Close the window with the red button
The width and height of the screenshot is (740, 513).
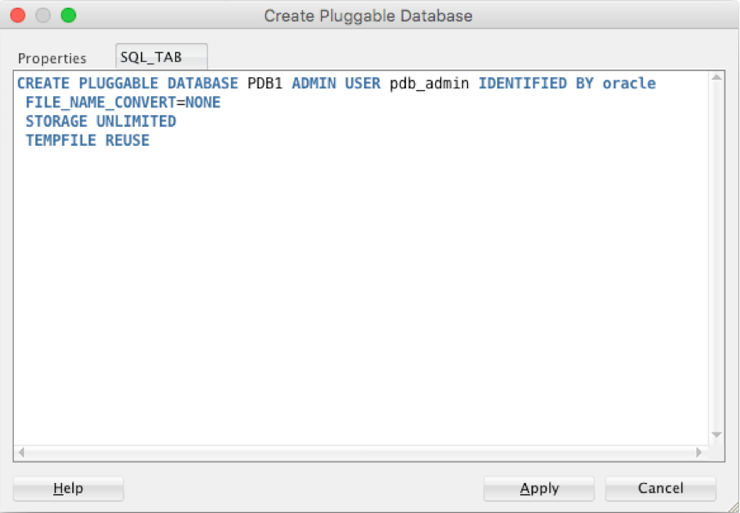pyautogui.click(x=21, y=16)
